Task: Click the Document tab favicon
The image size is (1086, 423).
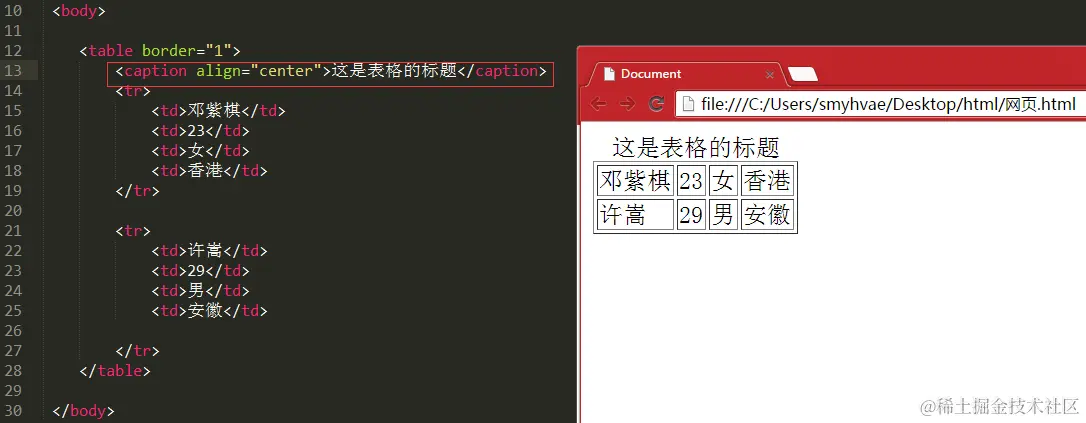Action: tap(609, 74)
